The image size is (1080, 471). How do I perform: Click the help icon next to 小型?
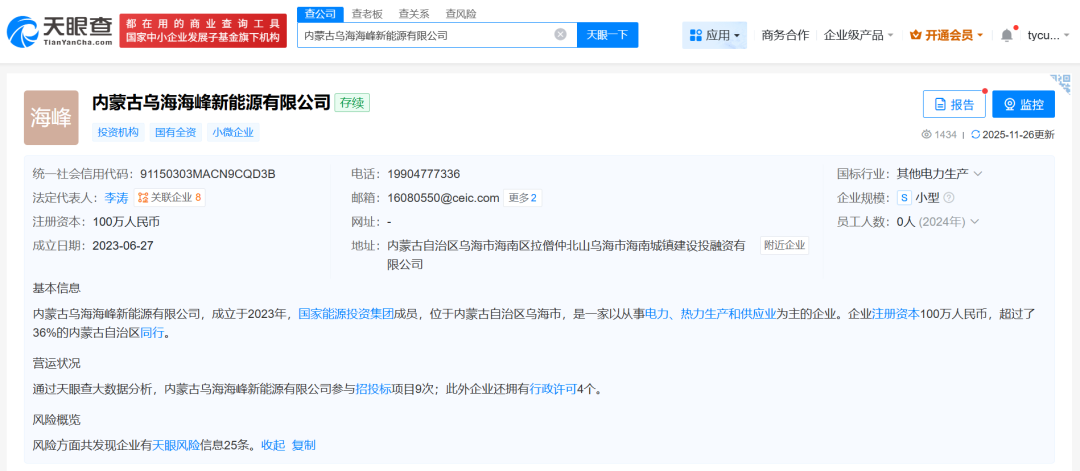click(x=948, y=198)
